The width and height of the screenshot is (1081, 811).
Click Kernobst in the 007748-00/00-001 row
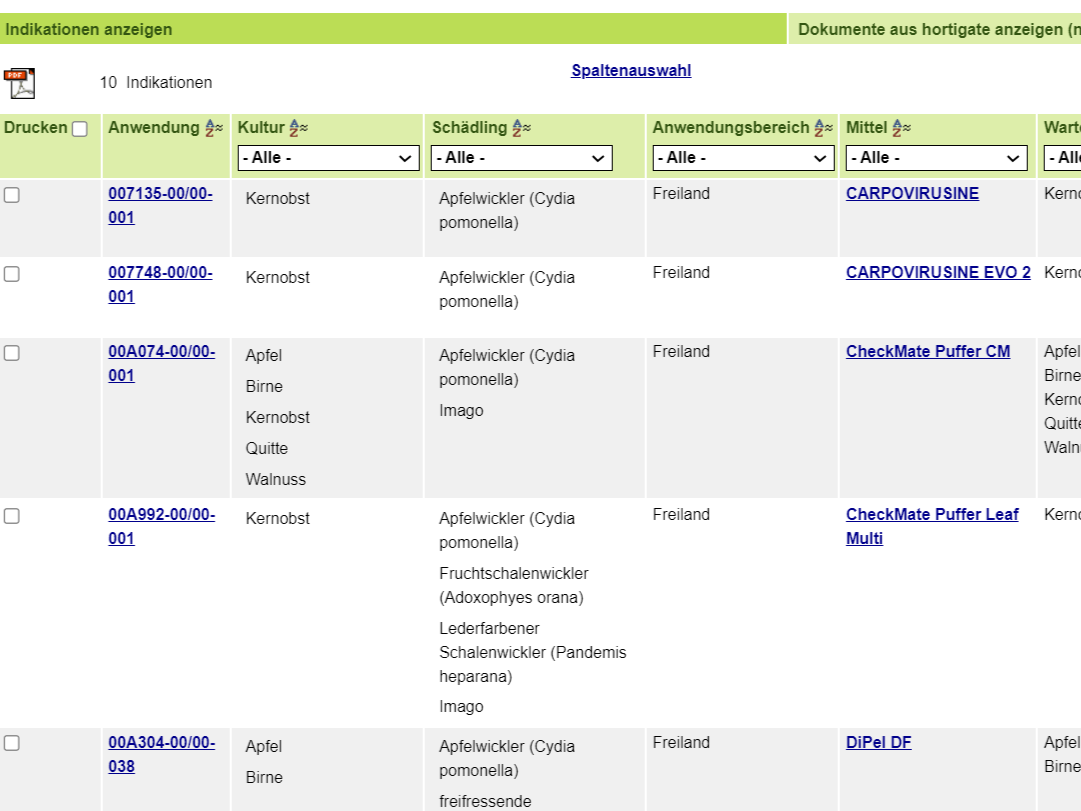[x=278, y=277]
